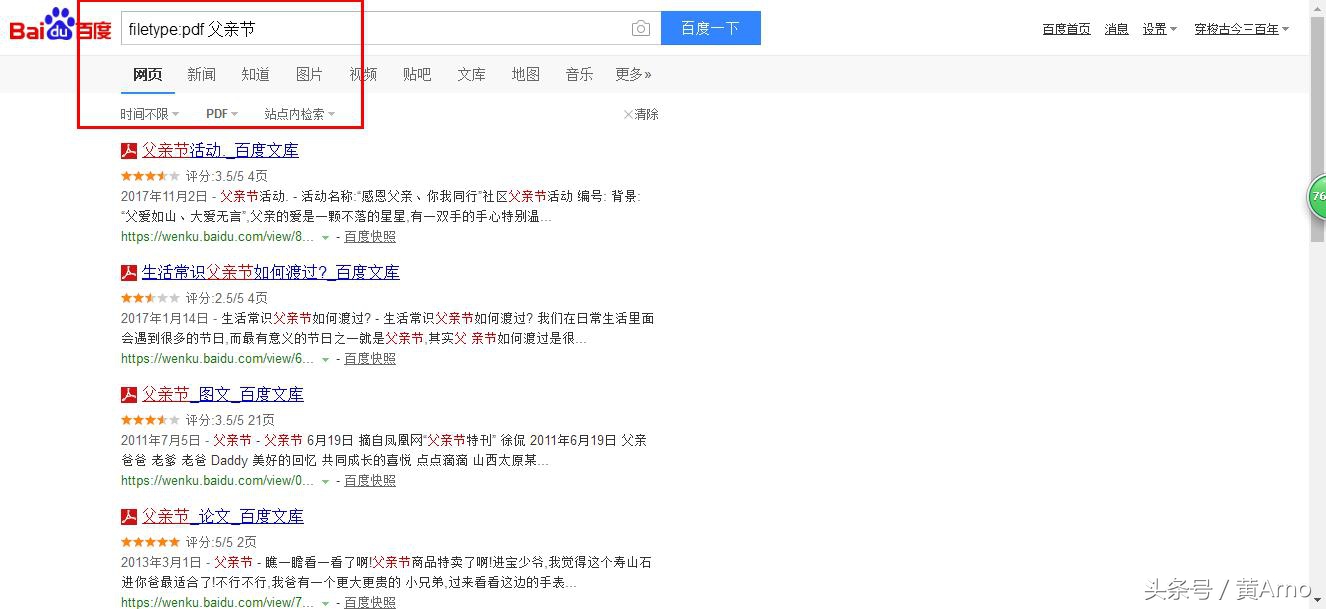Image resolution: width=1326 pixels, height=609 pixels.
Task: Open the 穿梭古今三百年 account dropdown
Action: coord(1242,29)
